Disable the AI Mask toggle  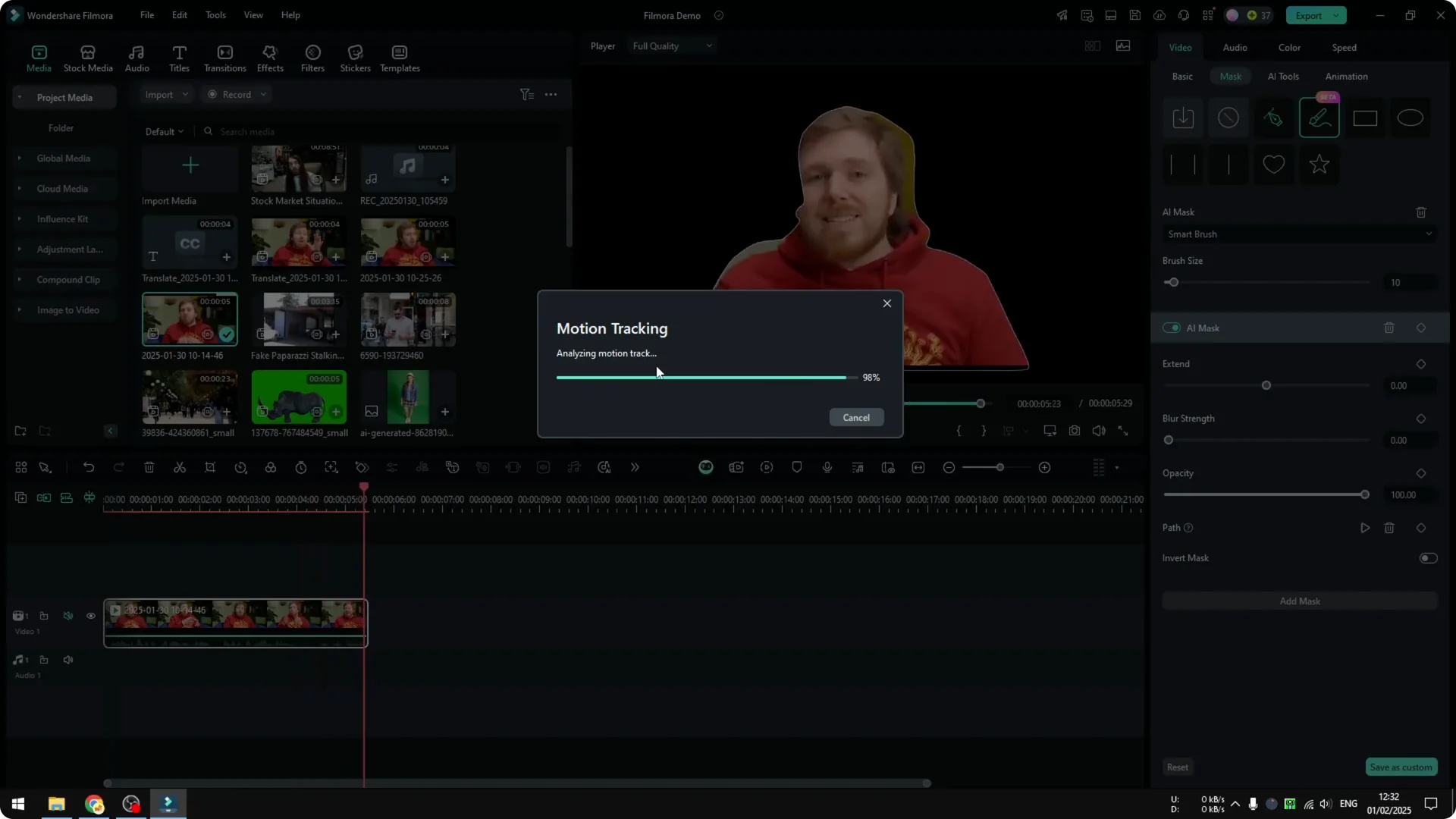1170,328
